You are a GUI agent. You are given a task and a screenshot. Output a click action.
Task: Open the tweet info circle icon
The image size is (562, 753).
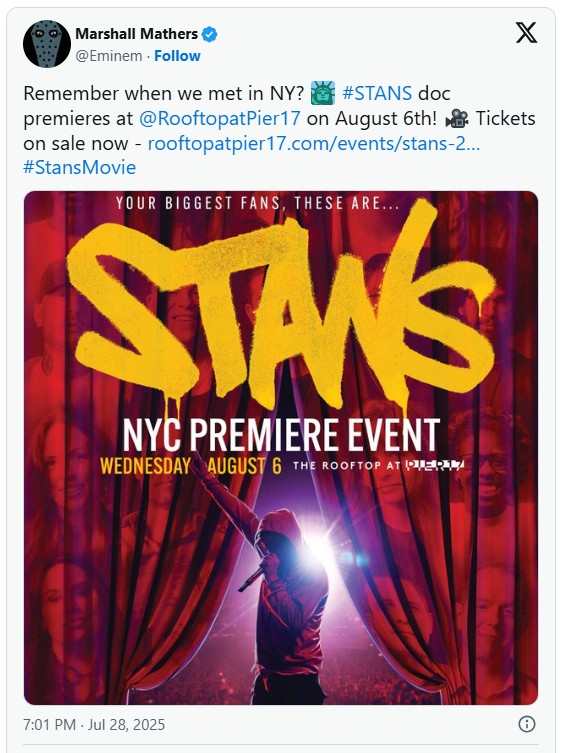tap(527, 724)
